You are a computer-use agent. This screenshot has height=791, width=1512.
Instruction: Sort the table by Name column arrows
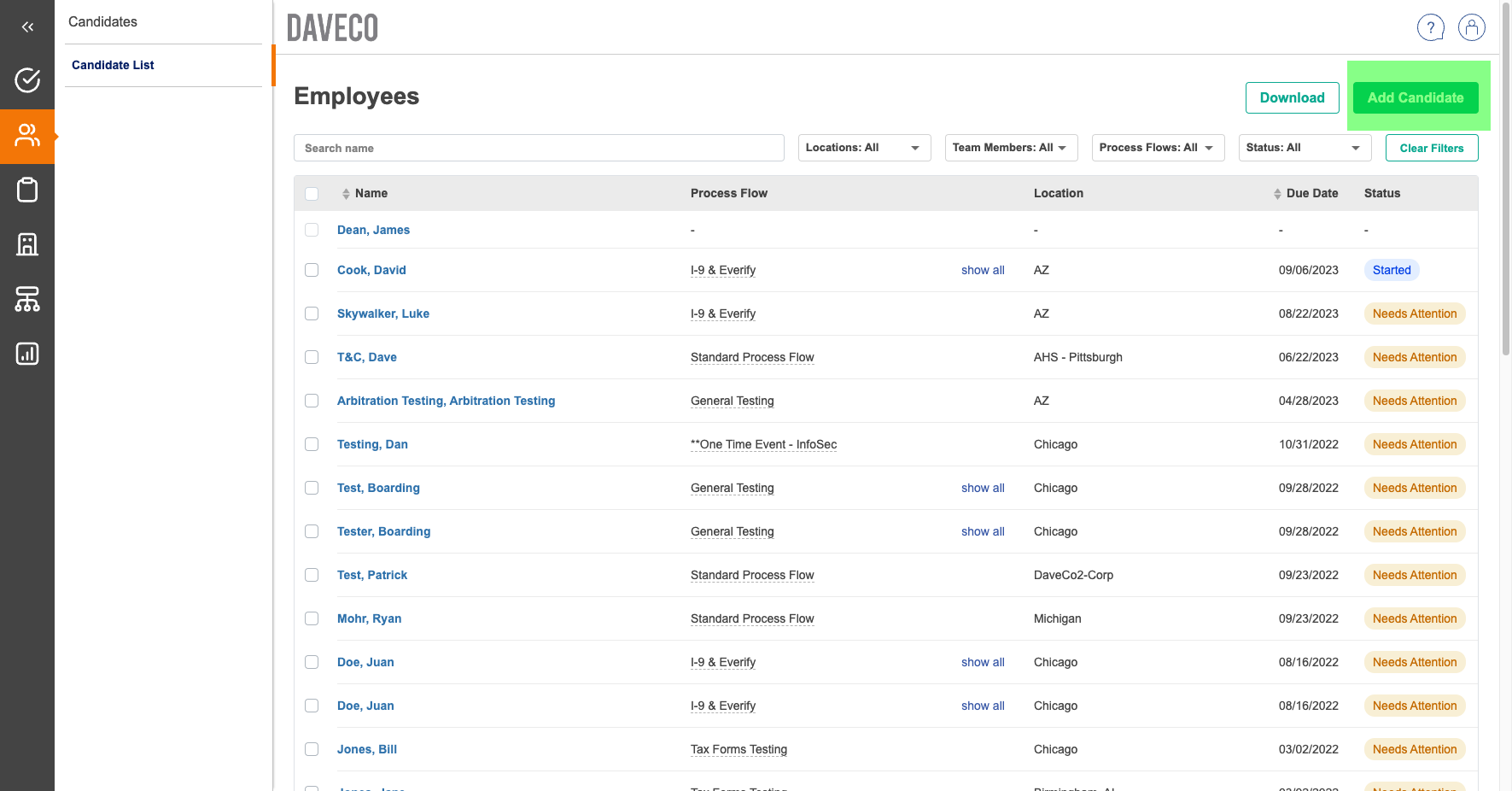coord(346,194)
